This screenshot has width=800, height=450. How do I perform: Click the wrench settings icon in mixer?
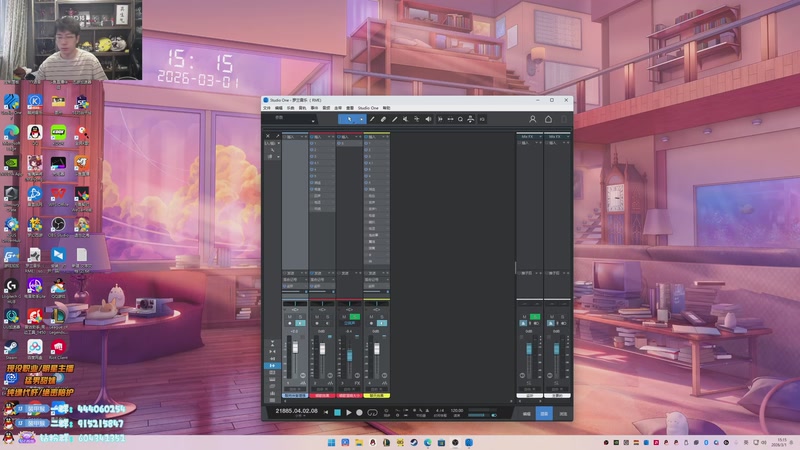pyautogui.click(x=272, y=150)
